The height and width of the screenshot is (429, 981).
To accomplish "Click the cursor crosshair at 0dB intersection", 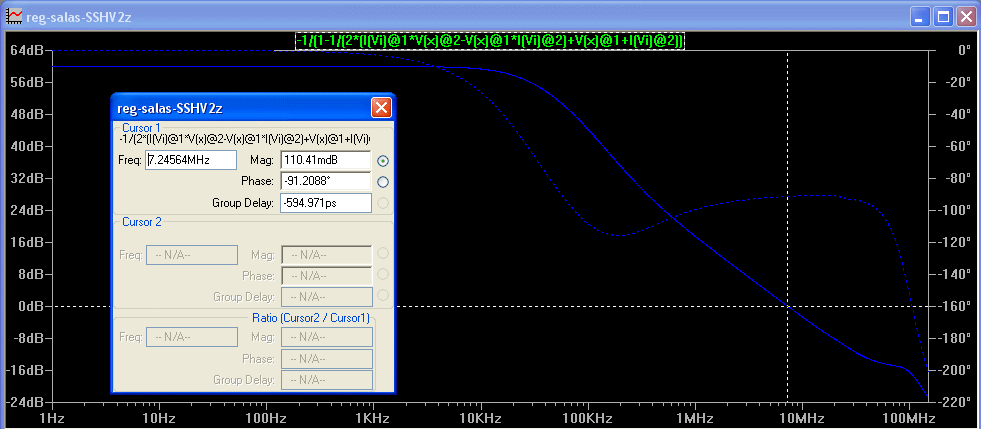I will coord(788,306).
